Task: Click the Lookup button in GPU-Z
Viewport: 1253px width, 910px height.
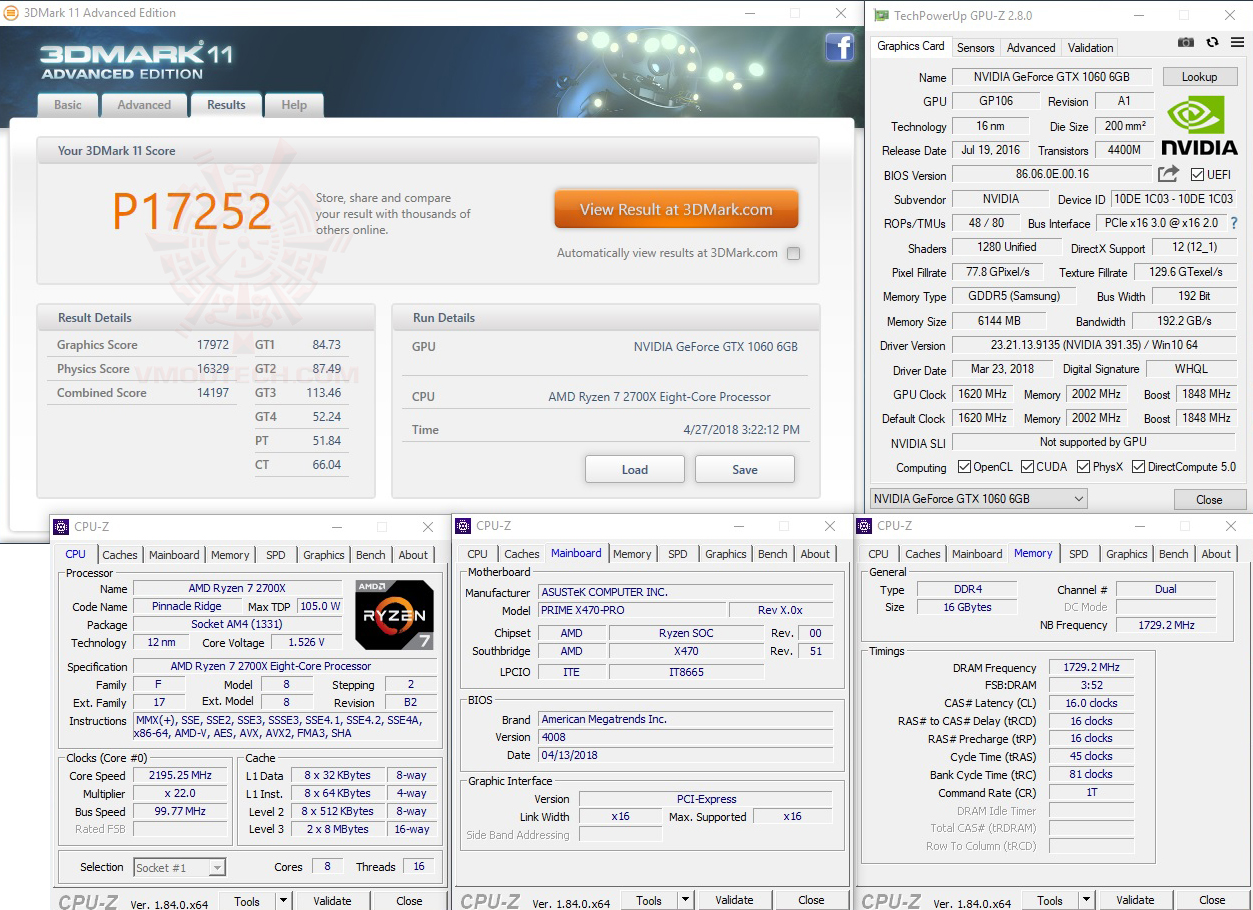Action: [1200, 76]
